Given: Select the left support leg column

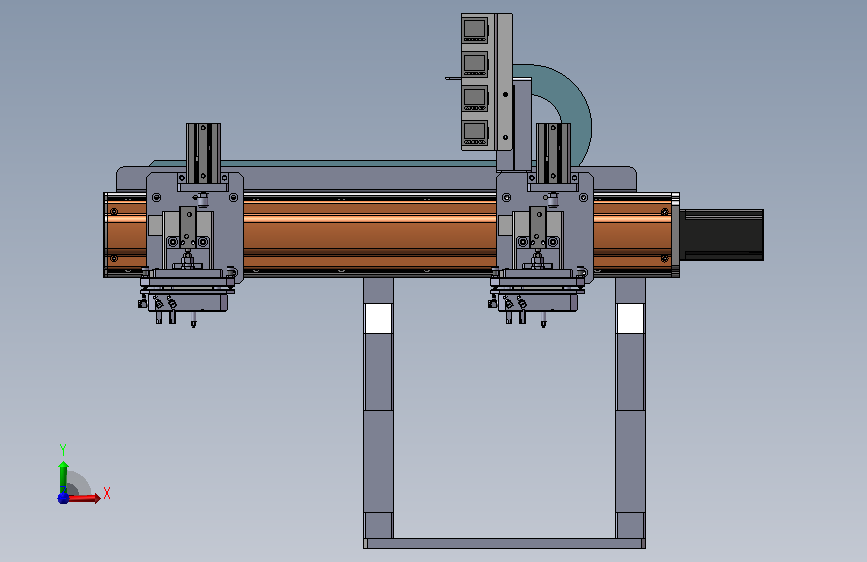Looking at the screenshot, I should click(378, 409).
